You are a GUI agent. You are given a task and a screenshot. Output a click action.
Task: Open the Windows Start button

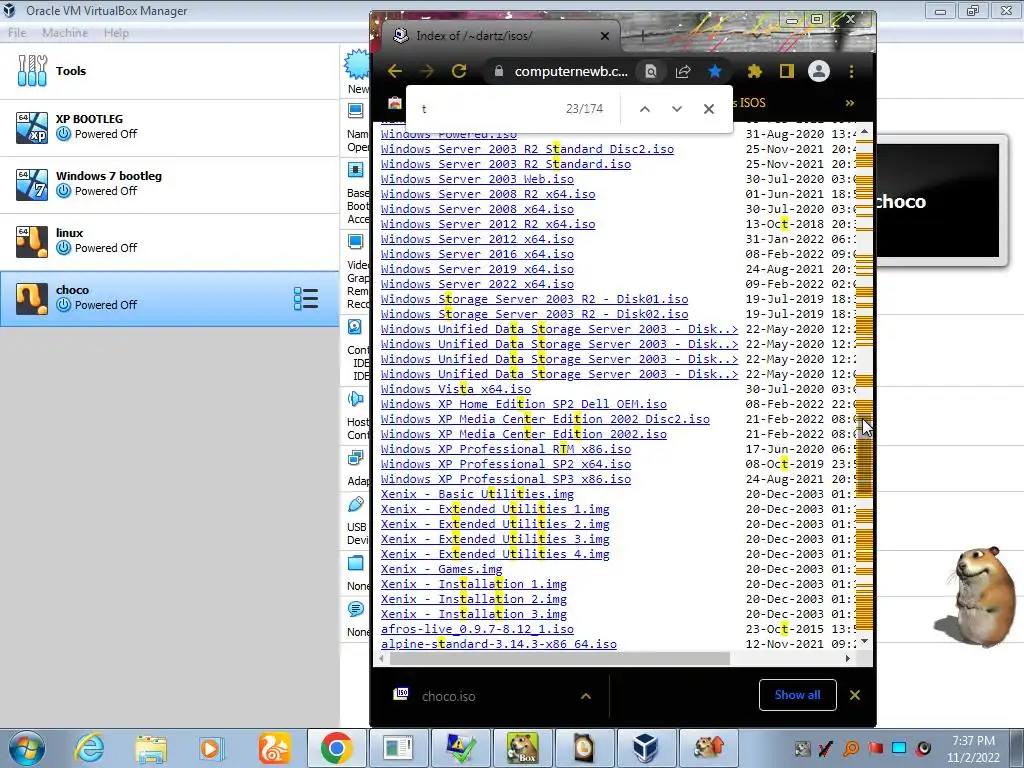coord(26,748)
